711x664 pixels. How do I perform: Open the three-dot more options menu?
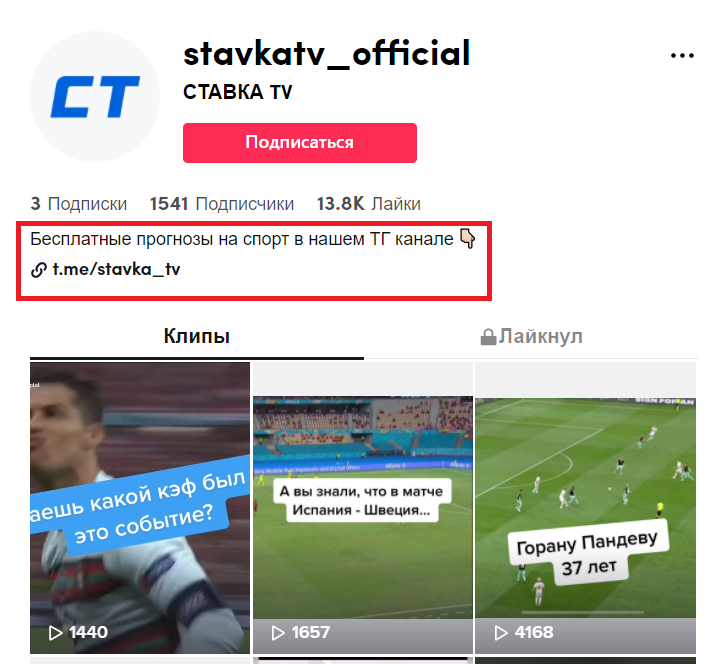(x=682, y=56)
